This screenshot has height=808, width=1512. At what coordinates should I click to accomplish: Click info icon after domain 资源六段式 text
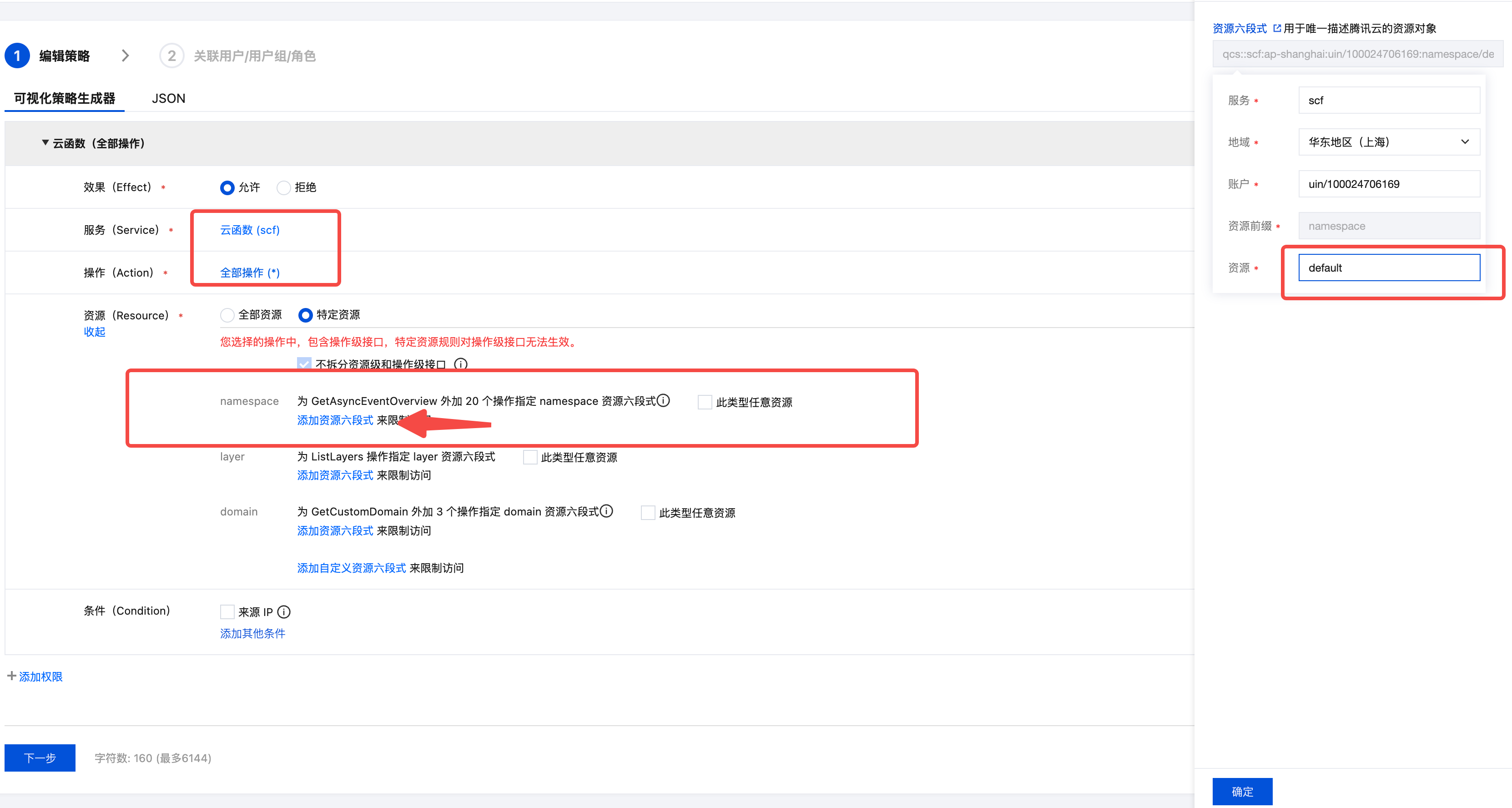[x=607, y=511]
